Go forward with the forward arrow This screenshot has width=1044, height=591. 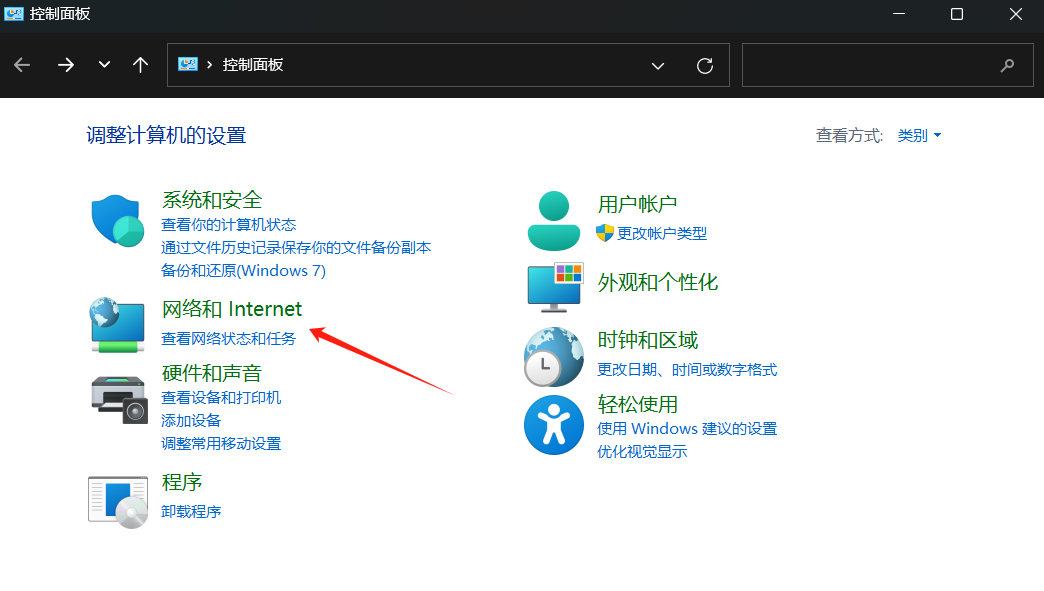click(x=65, y=65)
